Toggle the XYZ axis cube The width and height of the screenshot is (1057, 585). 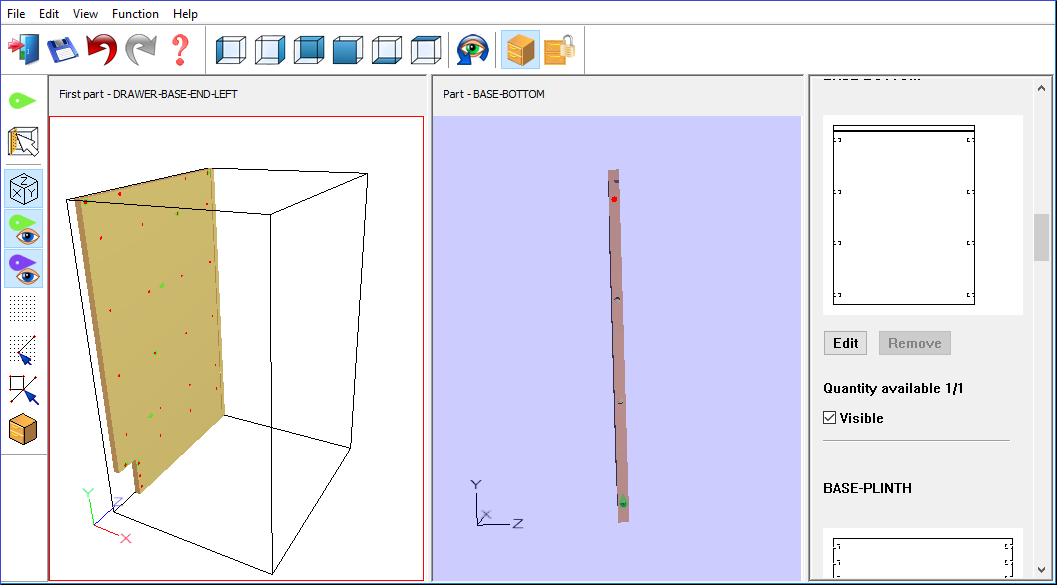click(x=24, y=188)
